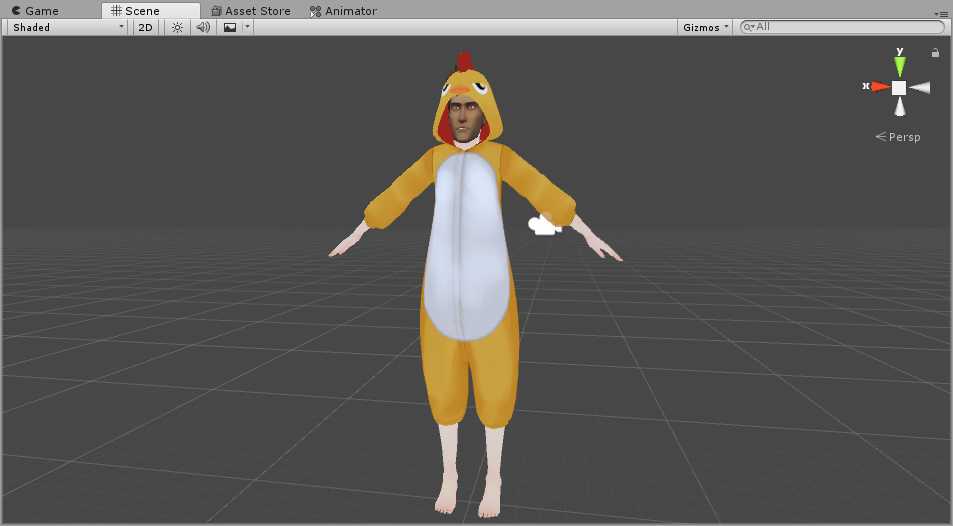Screen dimensions: 953x526
Task: Toggle scene lighting with the sun icon
Action: pyautogui.click(x=177, y=27)
